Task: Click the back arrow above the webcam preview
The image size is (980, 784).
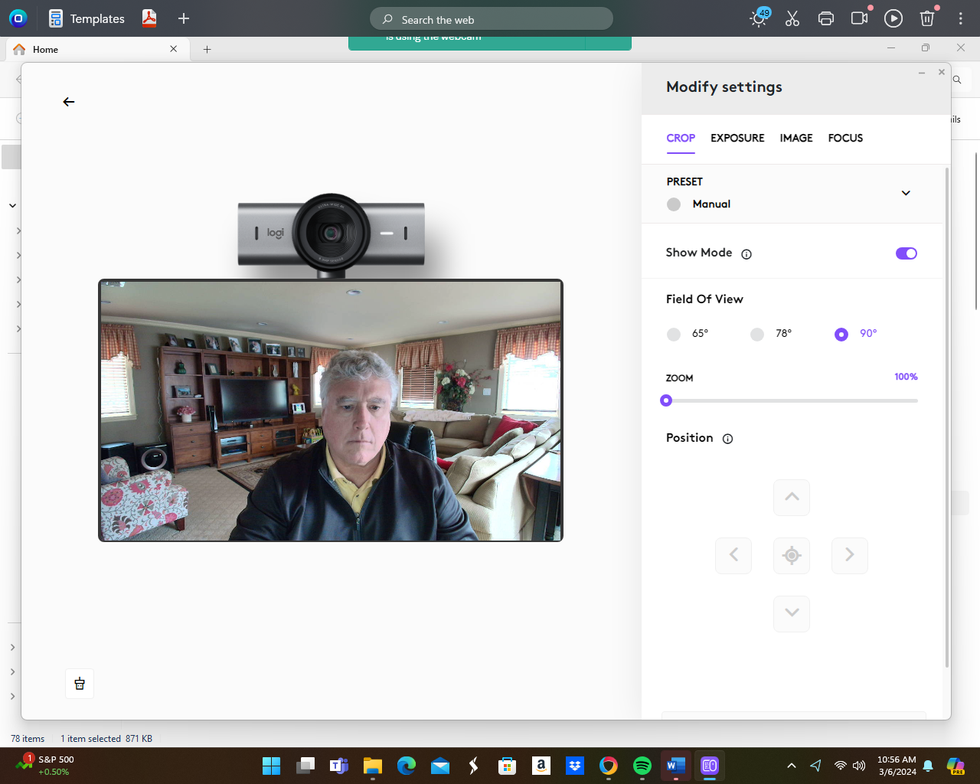Action: (68, 101)
